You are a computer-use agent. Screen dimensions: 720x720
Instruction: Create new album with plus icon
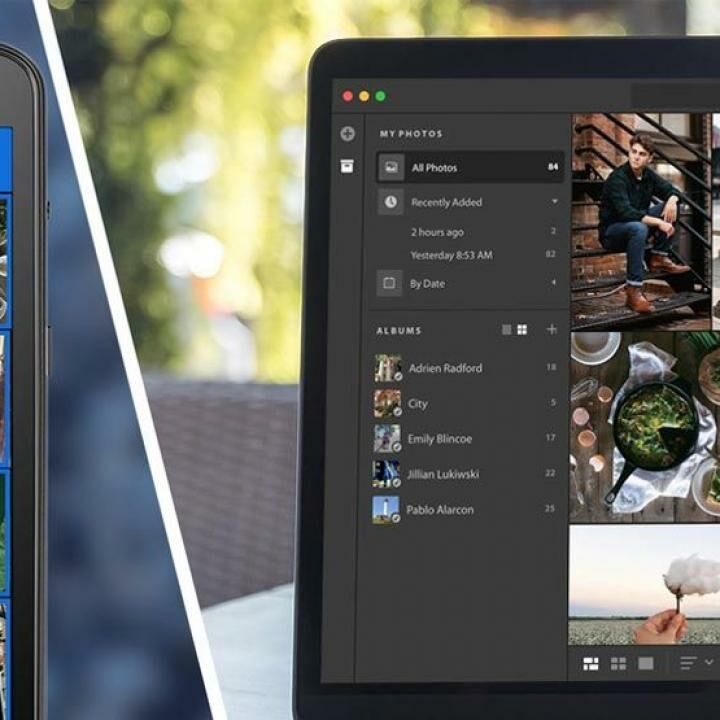point(551,329)
